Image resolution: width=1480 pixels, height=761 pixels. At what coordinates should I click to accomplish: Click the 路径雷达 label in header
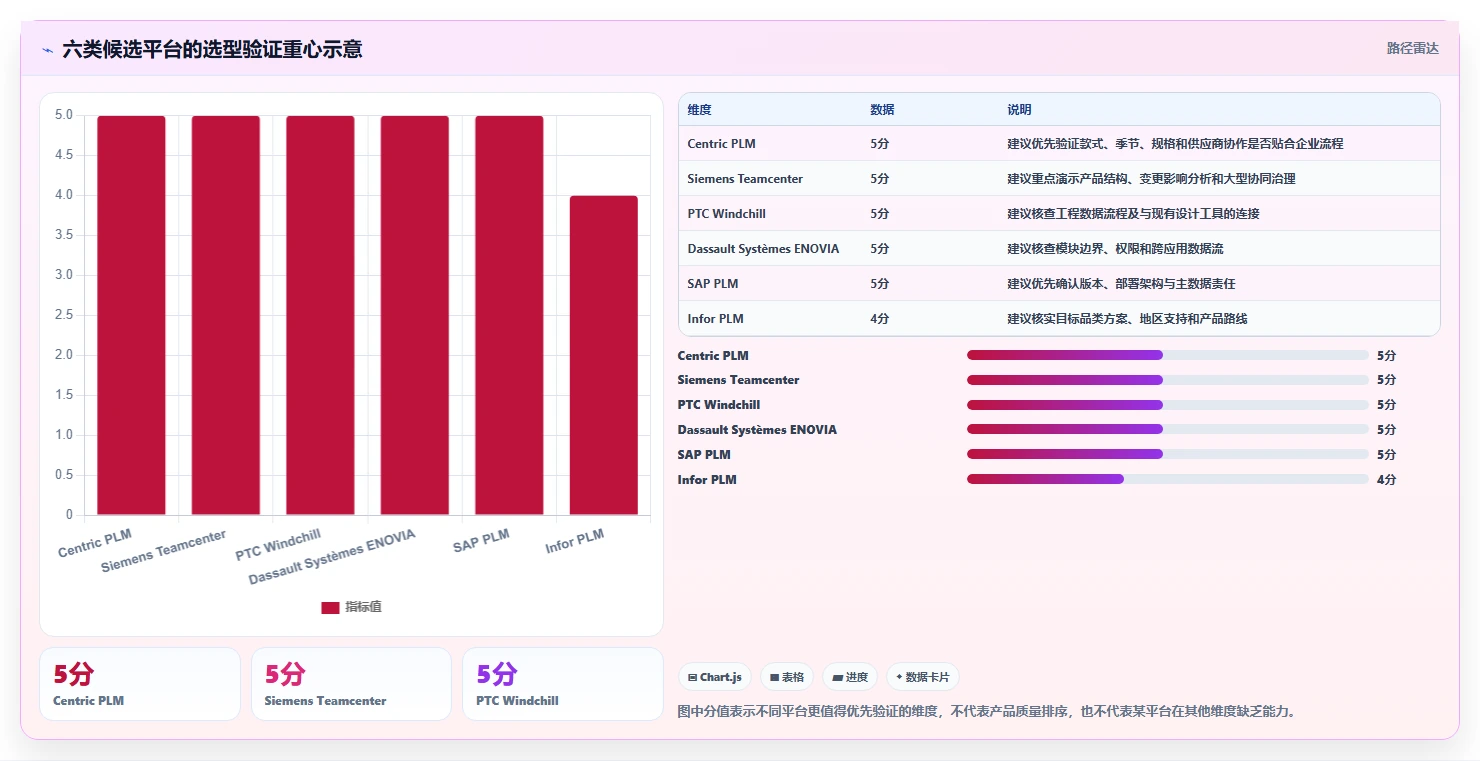tap(1412, 48)
